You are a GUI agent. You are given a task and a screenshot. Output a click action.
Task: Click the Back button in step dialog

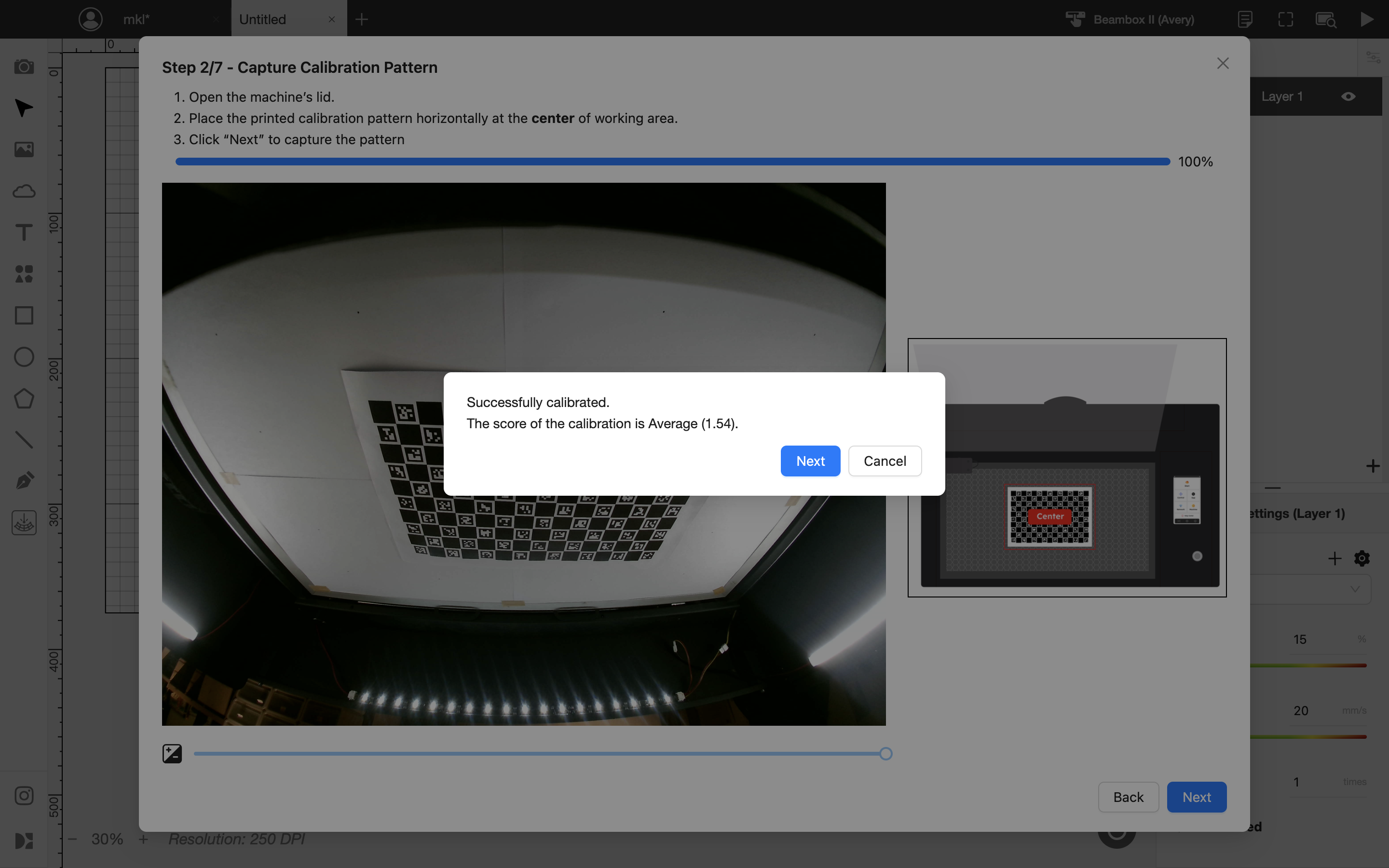click(1128, 797)
